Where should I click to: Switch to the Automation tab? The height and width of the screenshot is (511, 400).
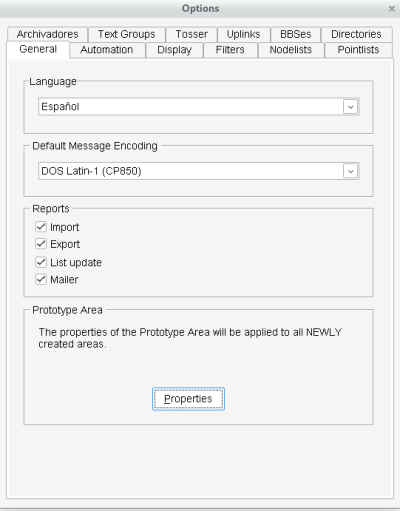tap(107, 50)
